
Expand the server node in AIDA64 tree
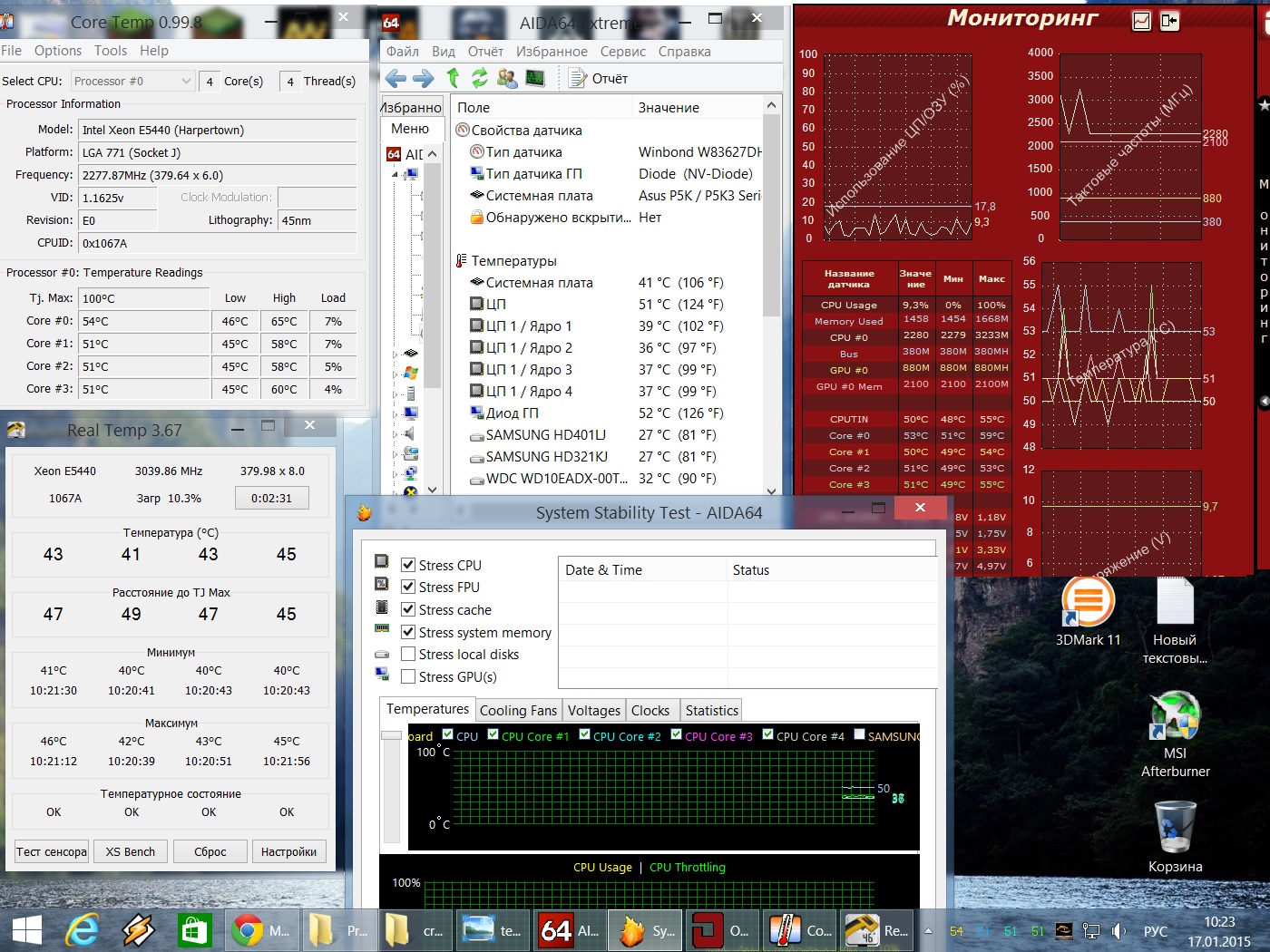(395, 393)
